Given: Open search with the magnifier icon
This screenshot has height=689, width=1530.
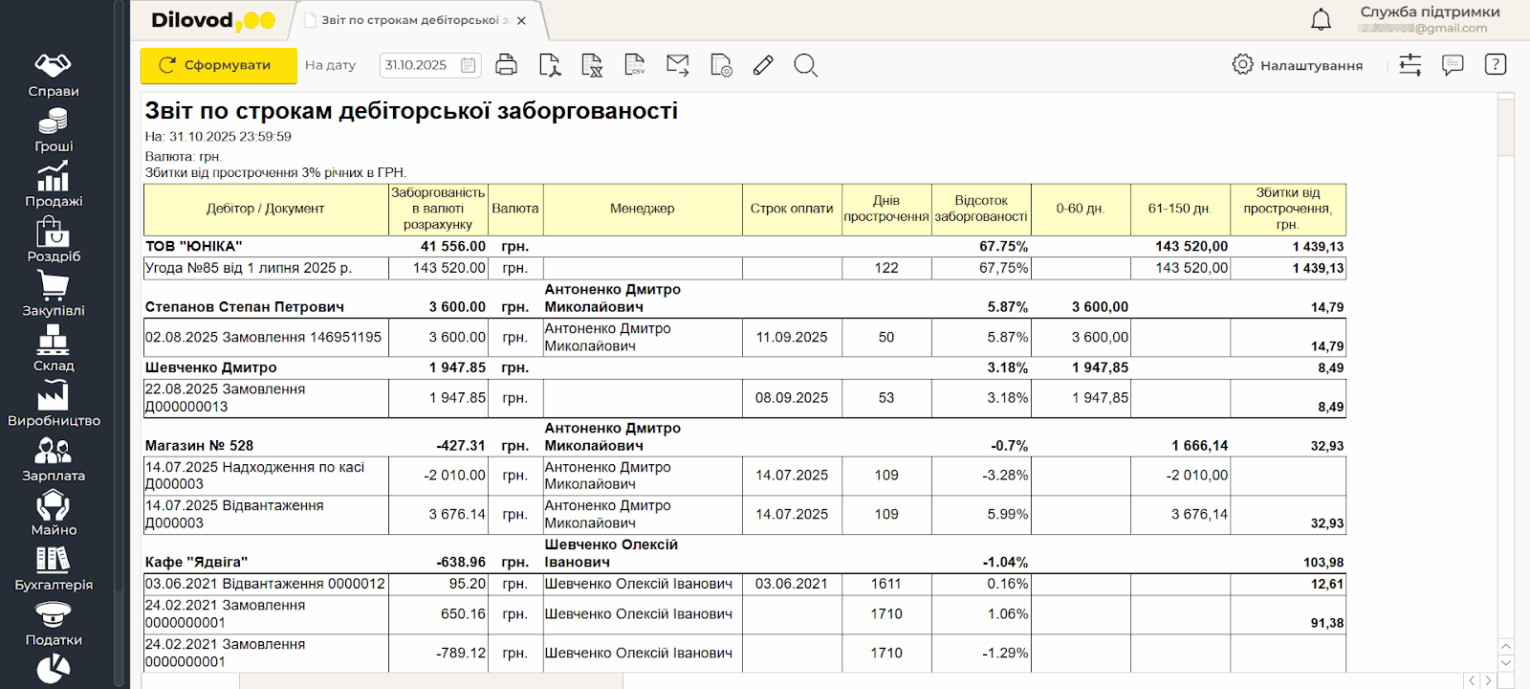Looking at the screenshot, I should [806, 66].
